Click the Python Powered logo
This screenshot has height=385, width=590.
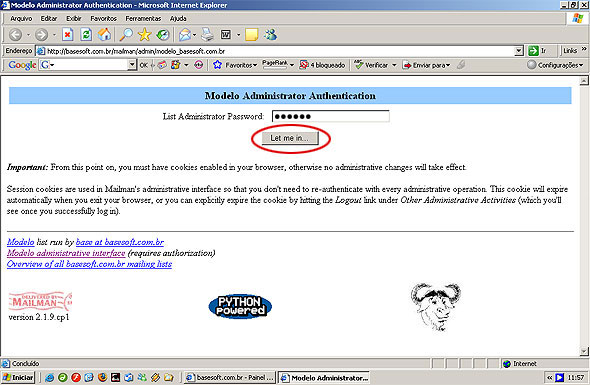click(x=240, y=306)
